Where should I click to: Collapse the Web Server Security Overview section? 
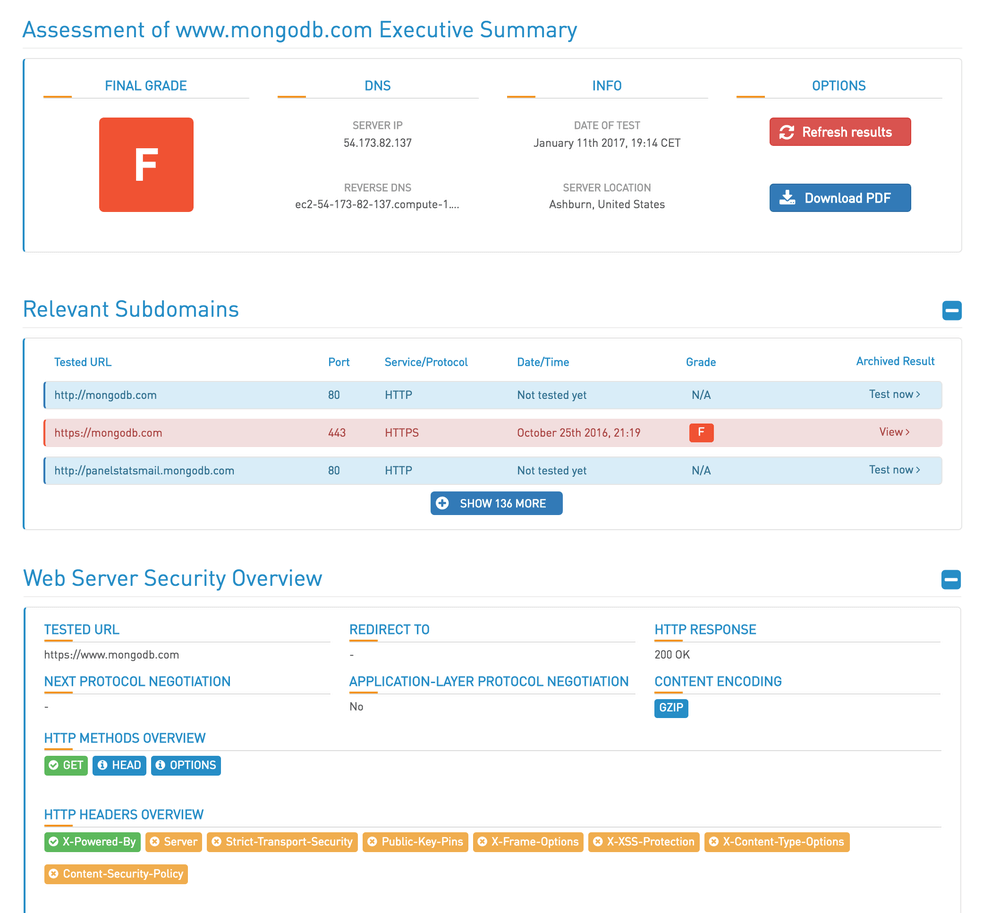point(951,580)
